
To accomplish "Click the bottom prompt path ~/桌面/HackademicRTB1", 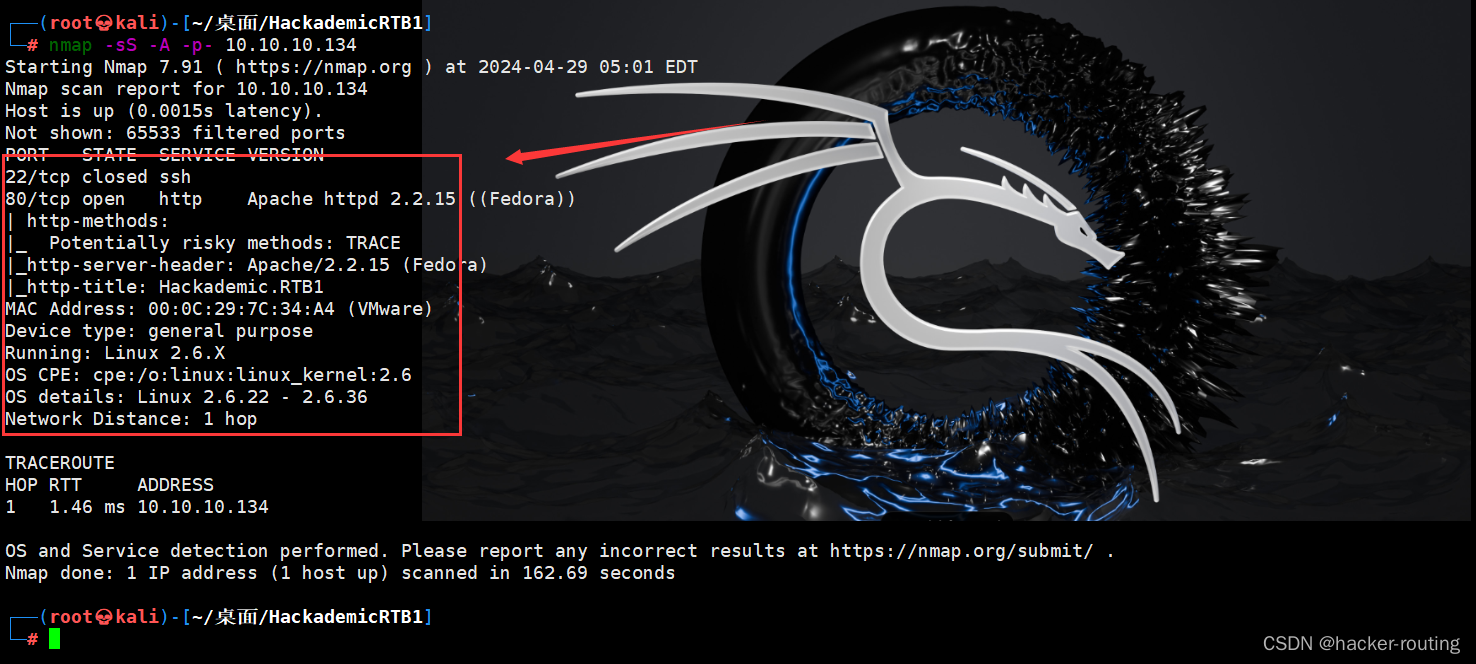I will [308, 617].
